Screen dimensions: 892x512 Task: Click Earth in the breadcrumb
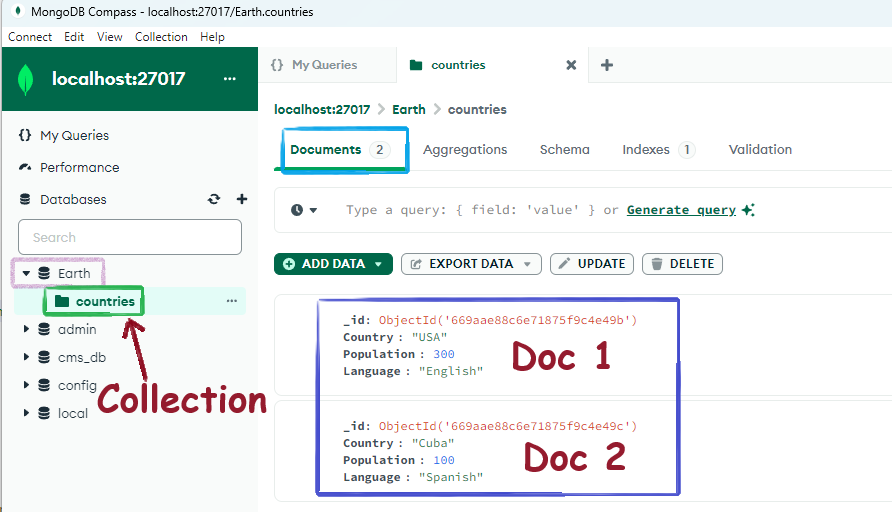408,109
